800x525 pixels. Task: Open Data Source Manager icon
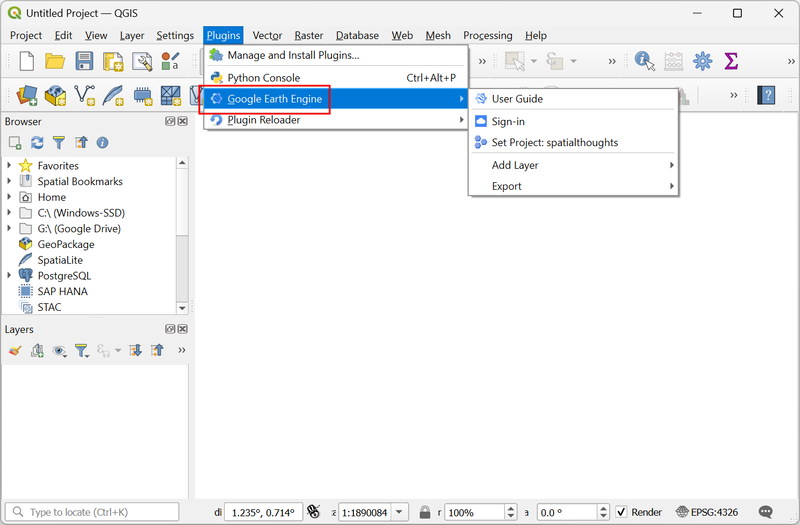(27, 95)
